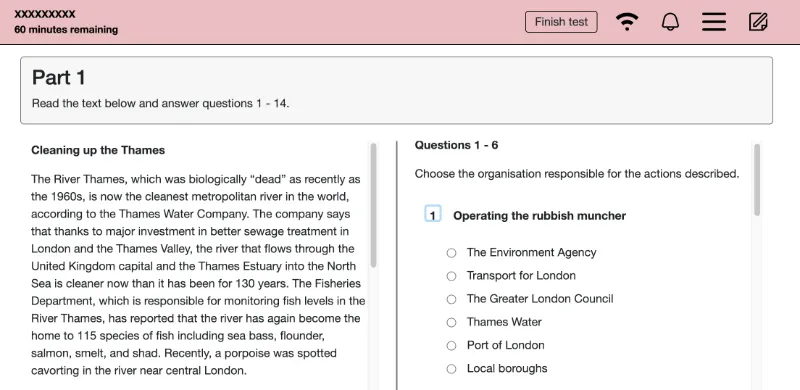Click the reading passage scrollbar
This screenshot has height=390, width=800.
[x=373, y=205]
